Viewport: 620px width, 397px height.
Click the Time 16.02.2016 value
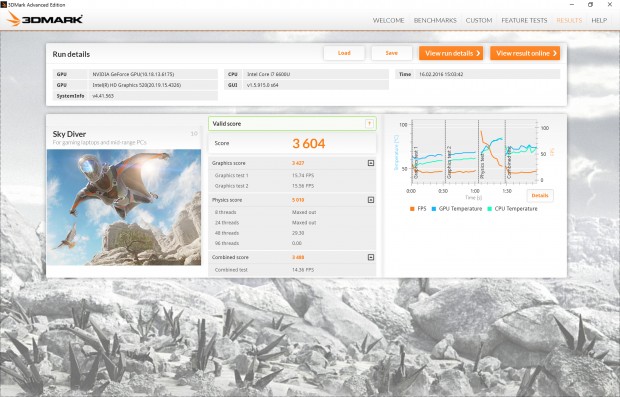(441, 74)
